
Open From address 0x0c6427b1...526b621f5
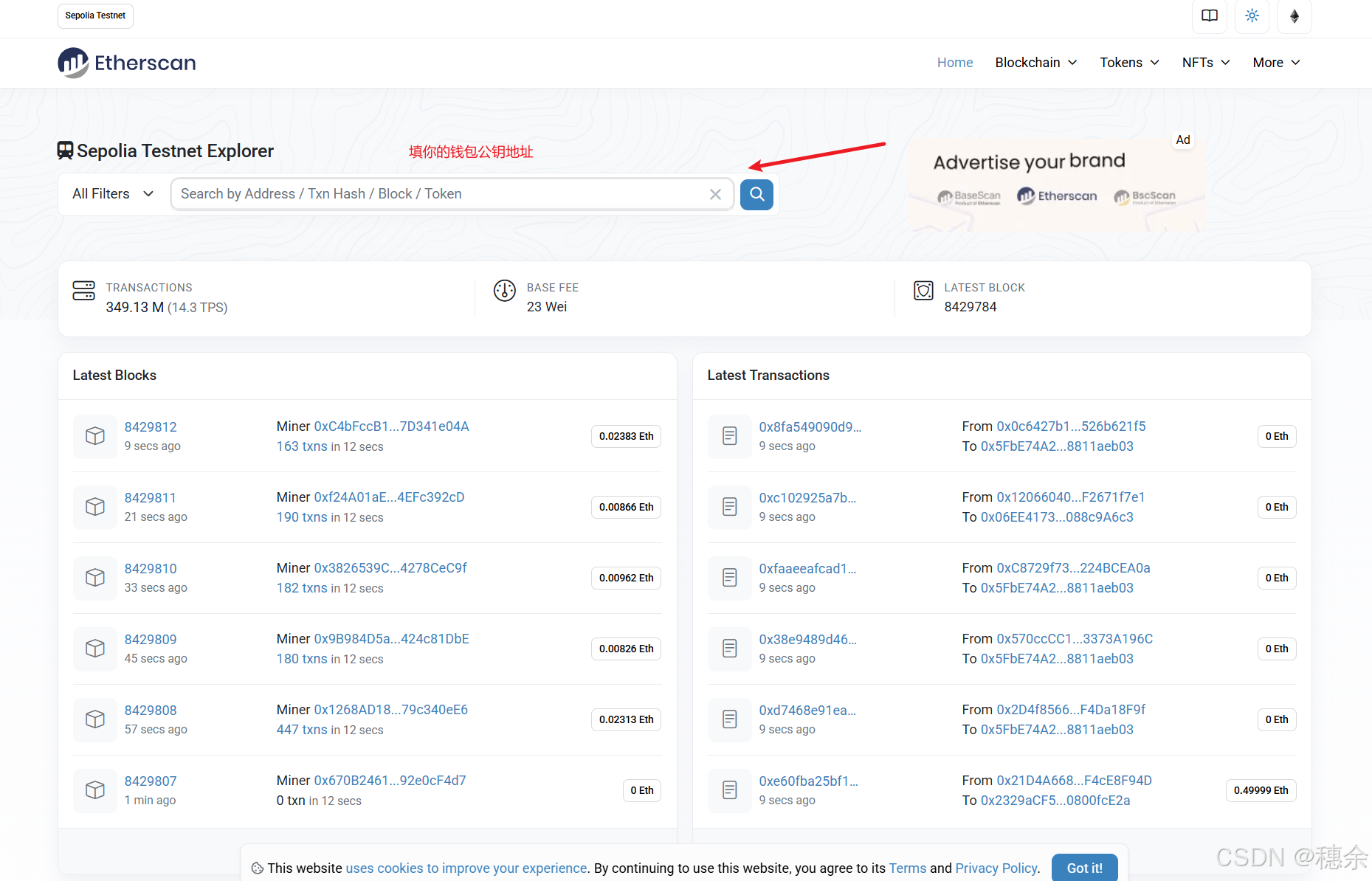tap(1071, 426)
